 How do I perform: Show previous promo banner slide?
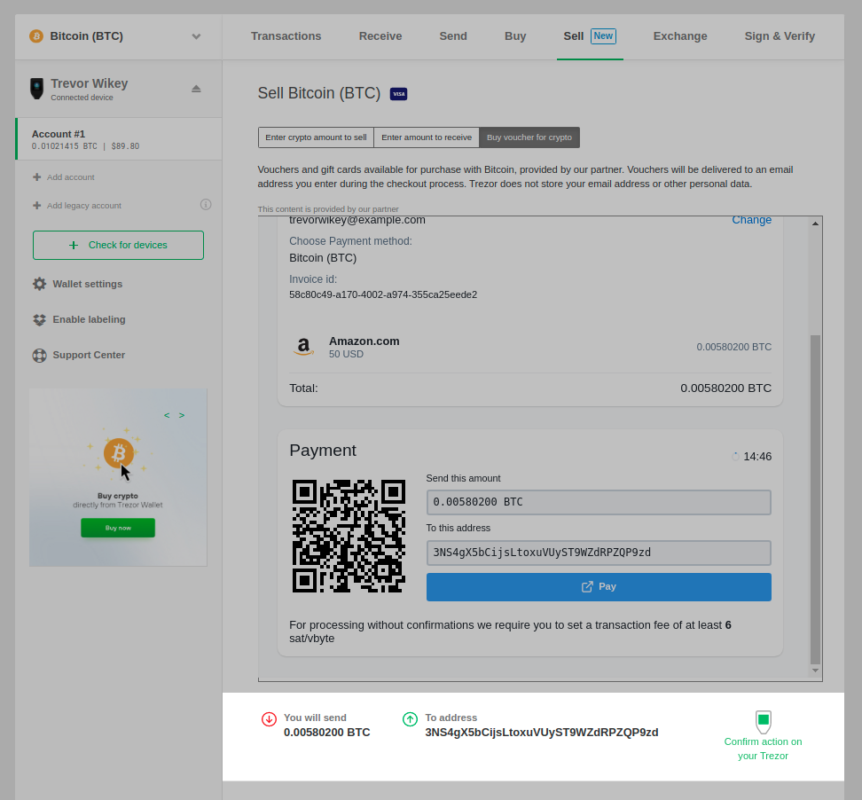167,415
